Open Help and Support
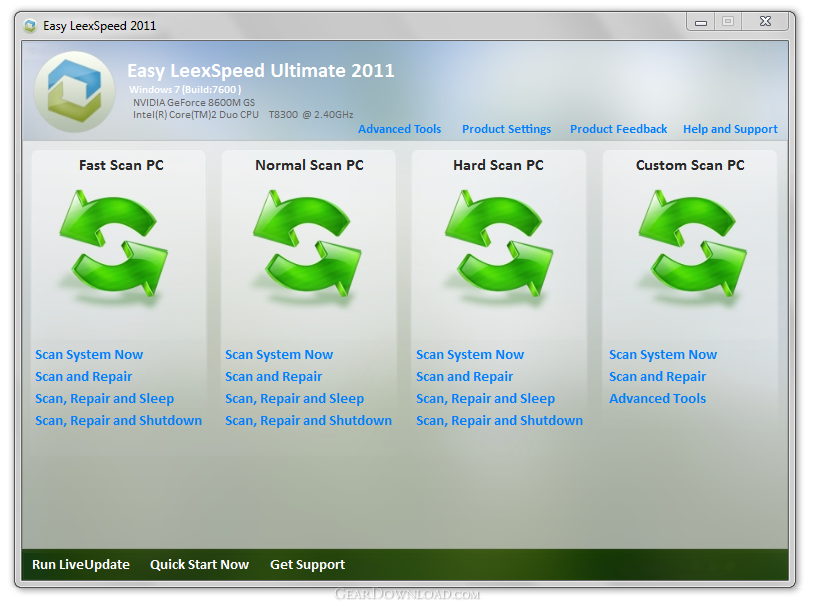 (x=730, y=129)
